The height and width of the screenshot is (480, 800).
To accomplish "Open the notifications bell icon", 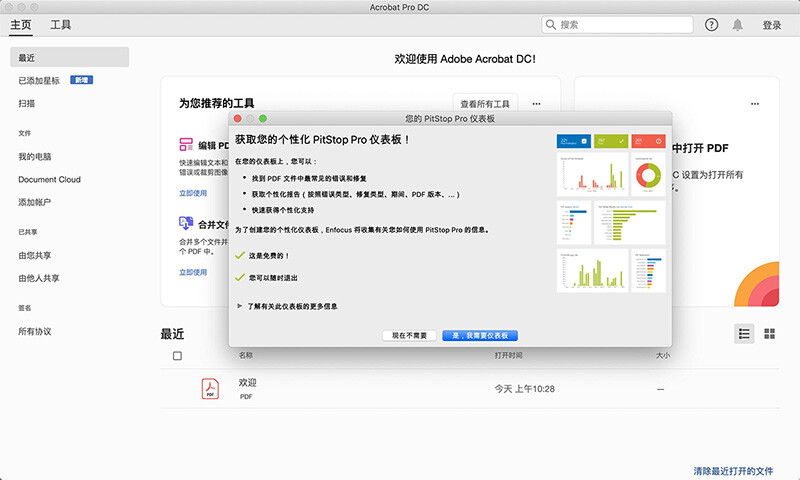I will point(737,24).
